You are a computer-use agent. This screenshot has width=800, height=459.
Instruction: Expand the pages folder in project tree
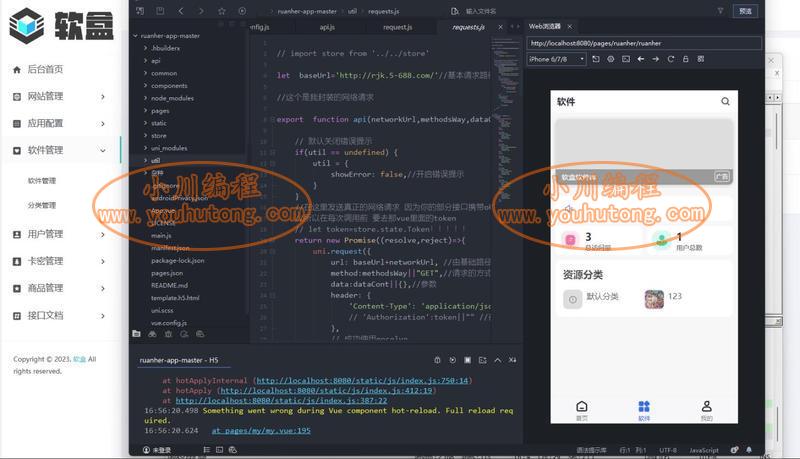145,110
